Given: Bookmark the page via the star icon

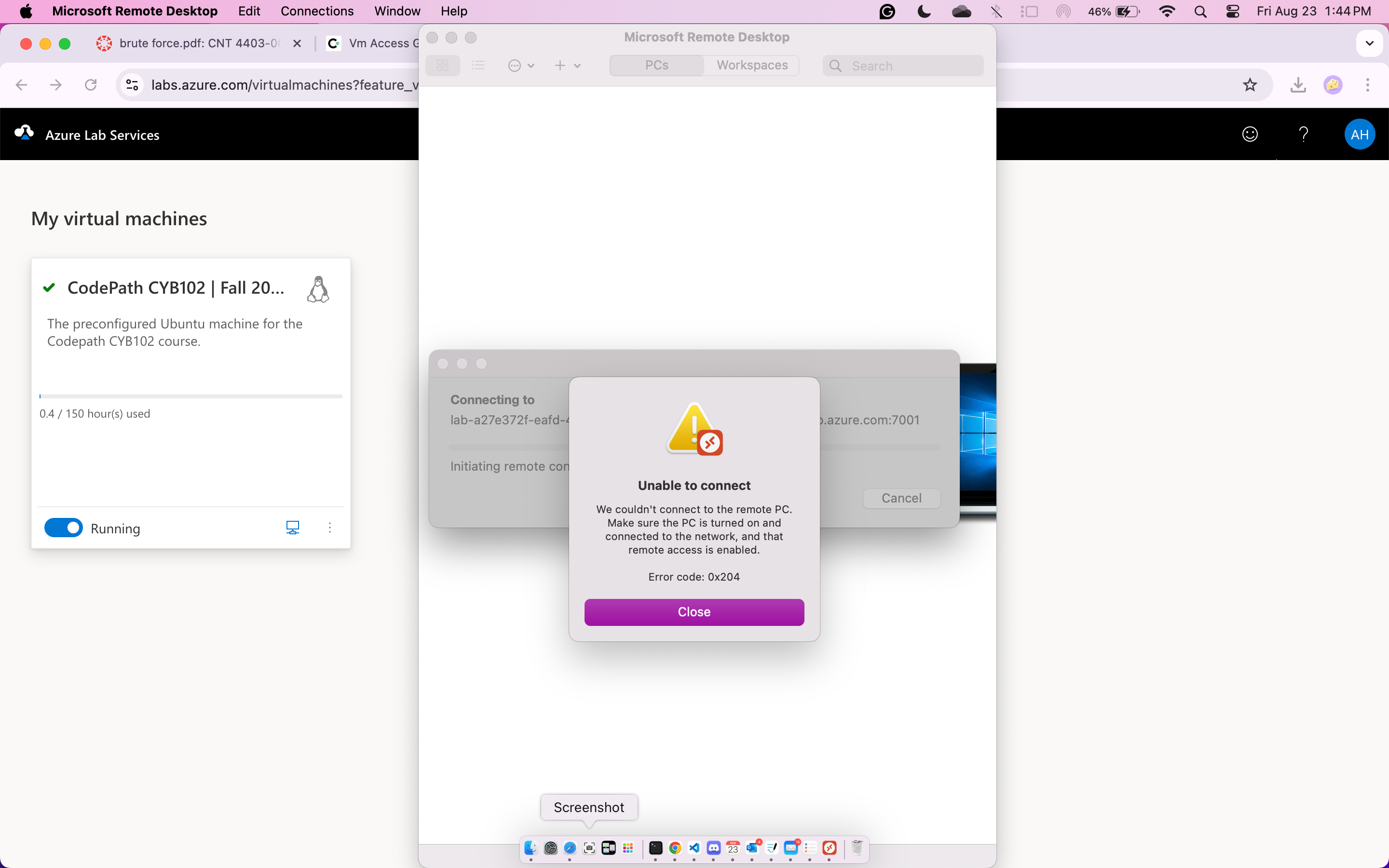Looking at the screenshot, I should [1250, 84].
